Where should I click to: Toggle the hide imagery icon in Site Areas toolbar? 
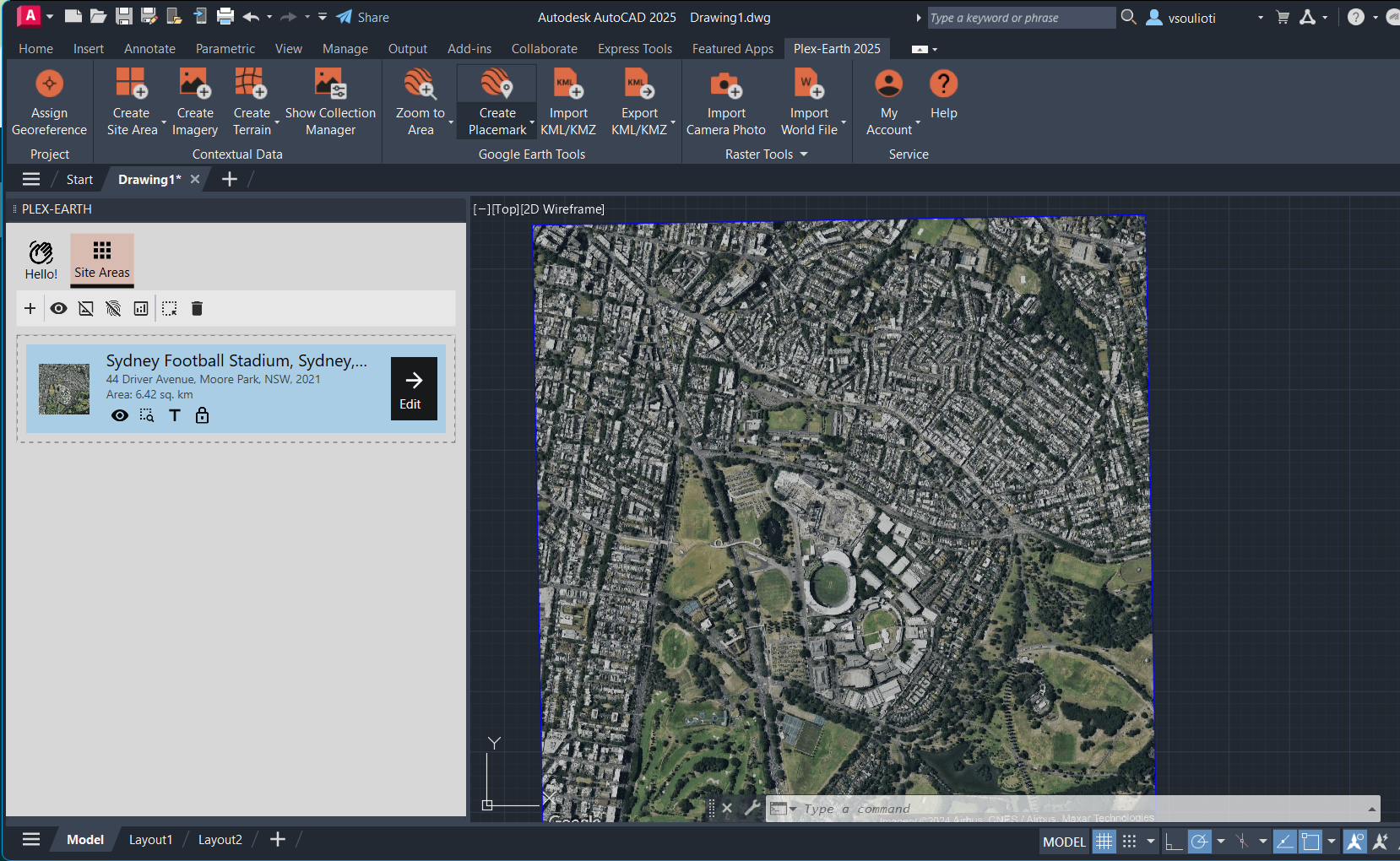[x=86, y=309]
